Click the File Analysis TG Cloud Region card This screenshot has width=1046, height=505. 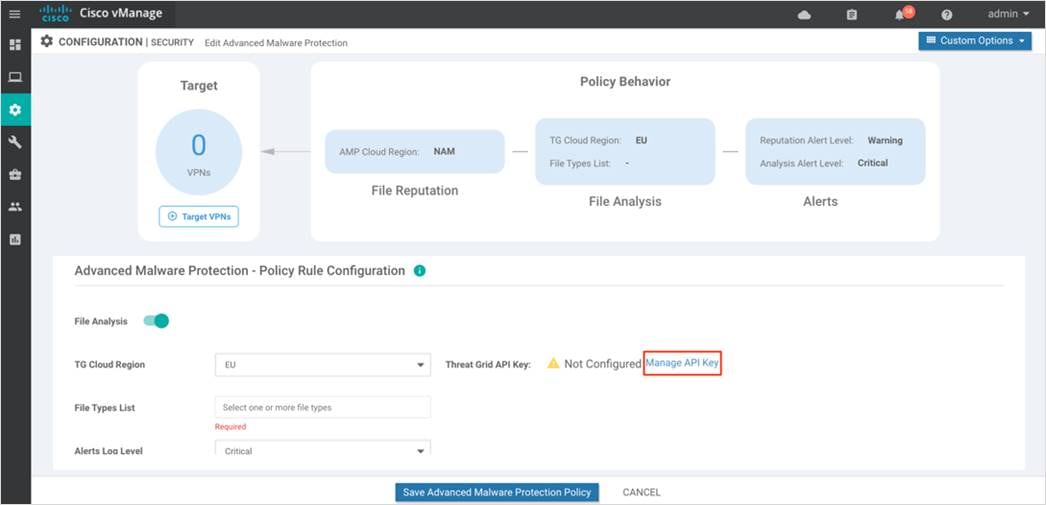click(625, 151)
